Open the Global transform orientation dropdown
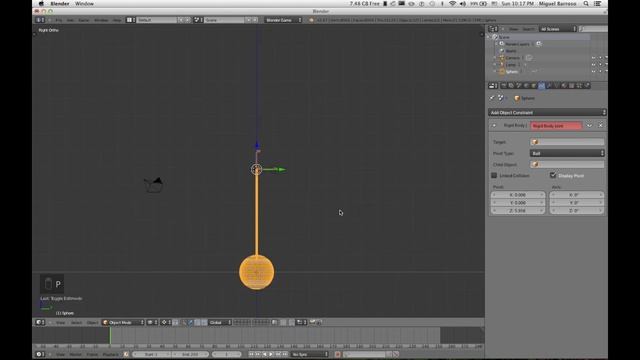 [x=220, y=322]
